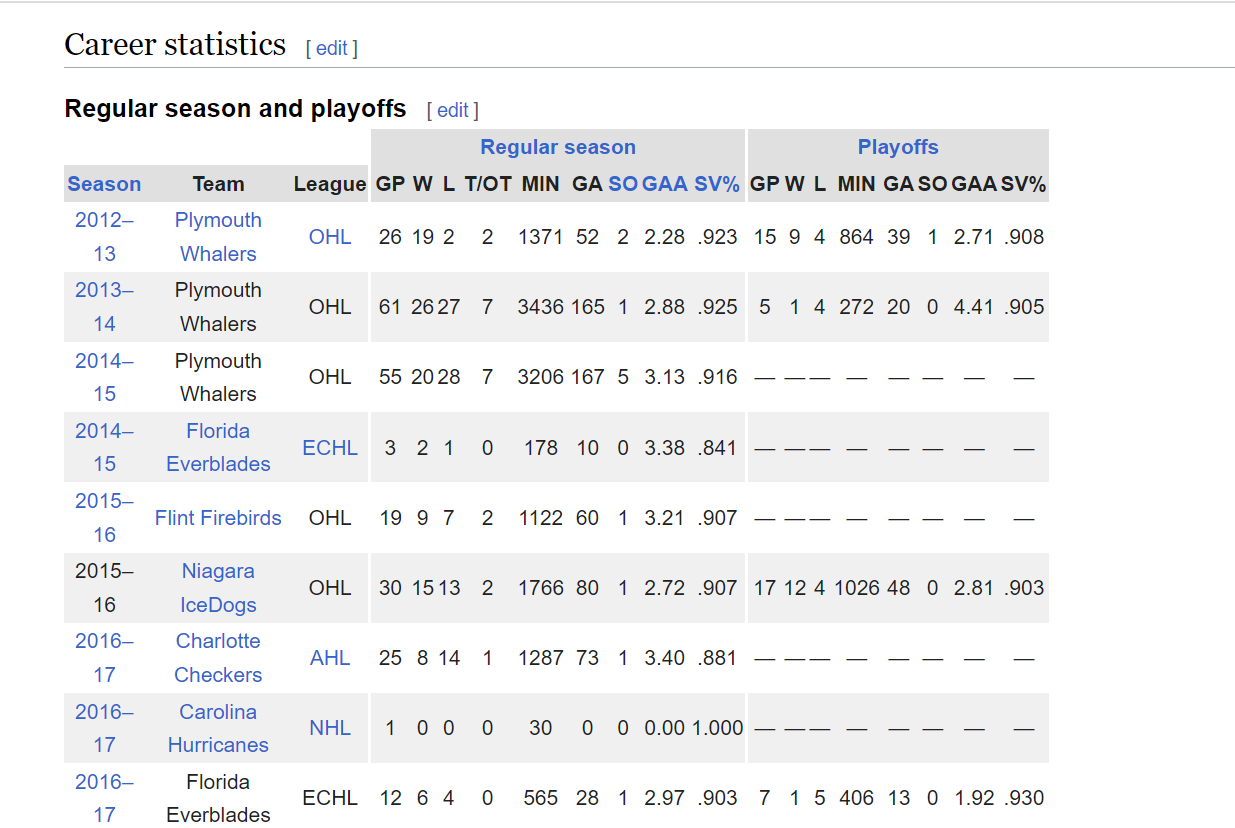Screen dimensions: 1235x828
Task: Open the SV% column header link
Action: click(x=717, y=184)
